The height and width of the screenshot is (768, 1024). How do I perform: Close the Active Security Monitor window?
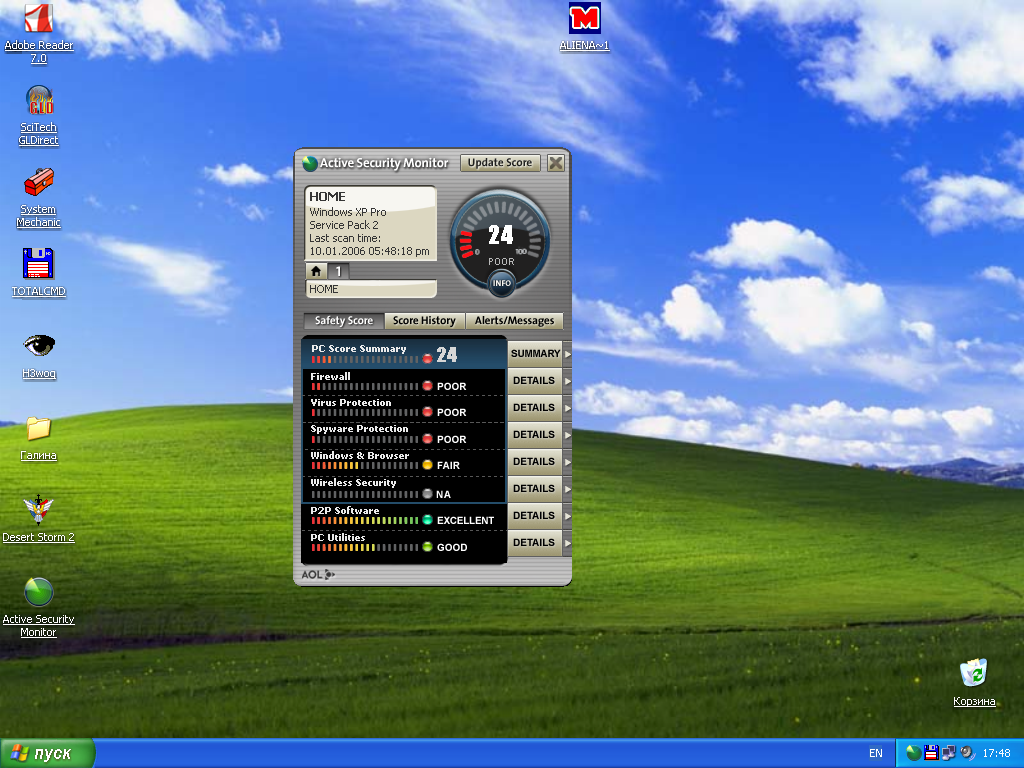556,163
